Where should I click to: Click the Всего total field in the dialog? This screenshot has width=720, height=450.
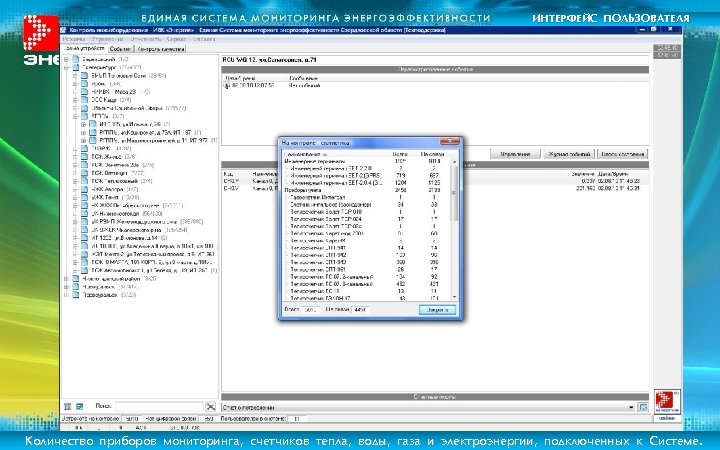[x=311, y=310]
